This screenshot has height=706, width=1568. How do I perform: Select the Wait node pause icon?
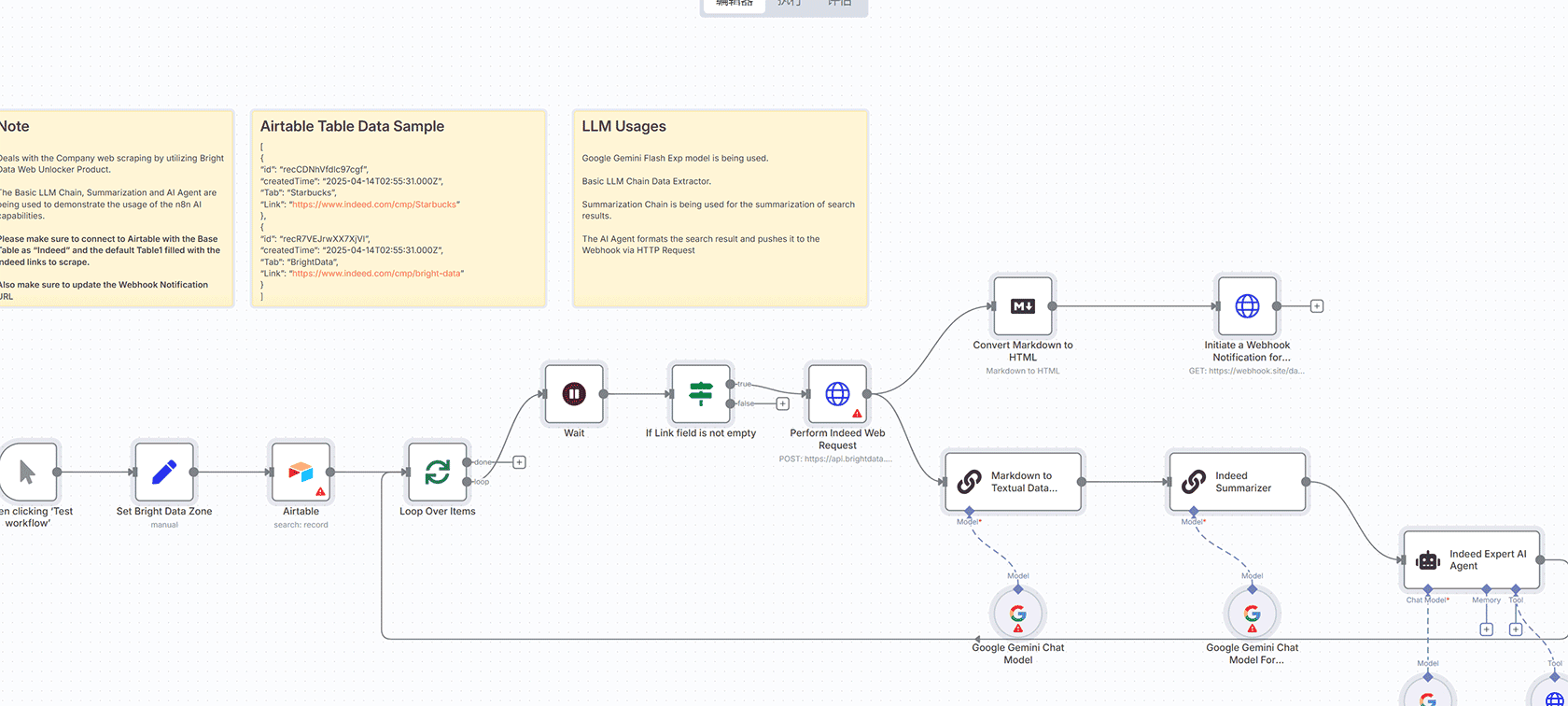574,394
